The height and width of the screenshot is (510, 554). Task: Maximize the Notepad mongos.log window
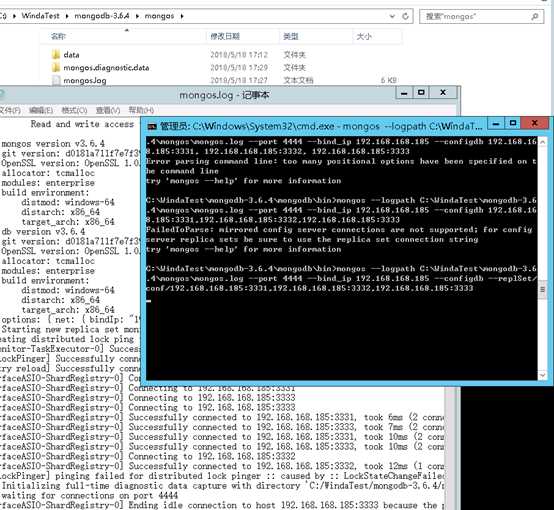pyautogui.click(x=421, y=93)
